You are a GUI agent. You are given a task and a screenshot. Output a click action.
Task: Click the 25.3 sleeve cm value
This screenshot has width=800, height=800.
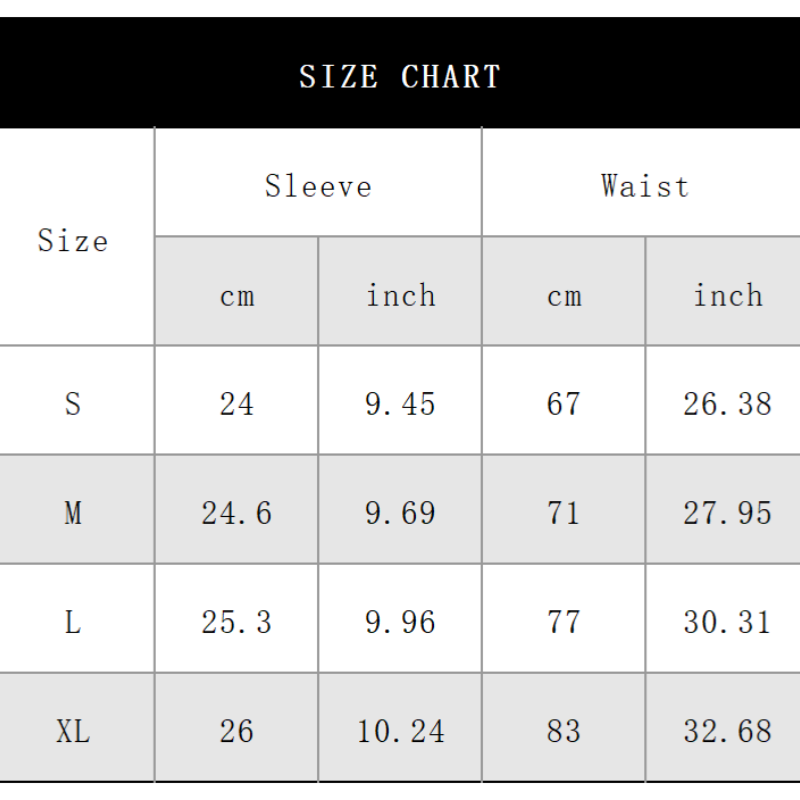point(237,622)
